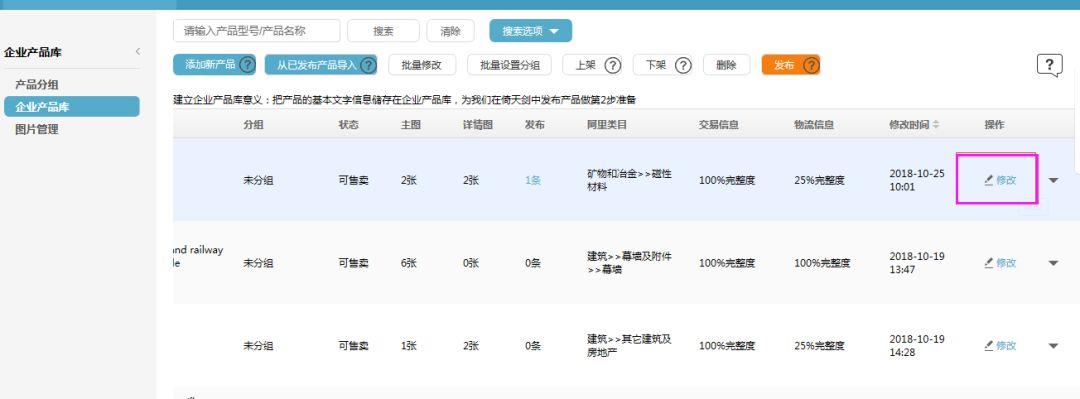Click the 批量修改 button
The height and width of the screenshot is (399, 1080).
click(x=422, y=65)
